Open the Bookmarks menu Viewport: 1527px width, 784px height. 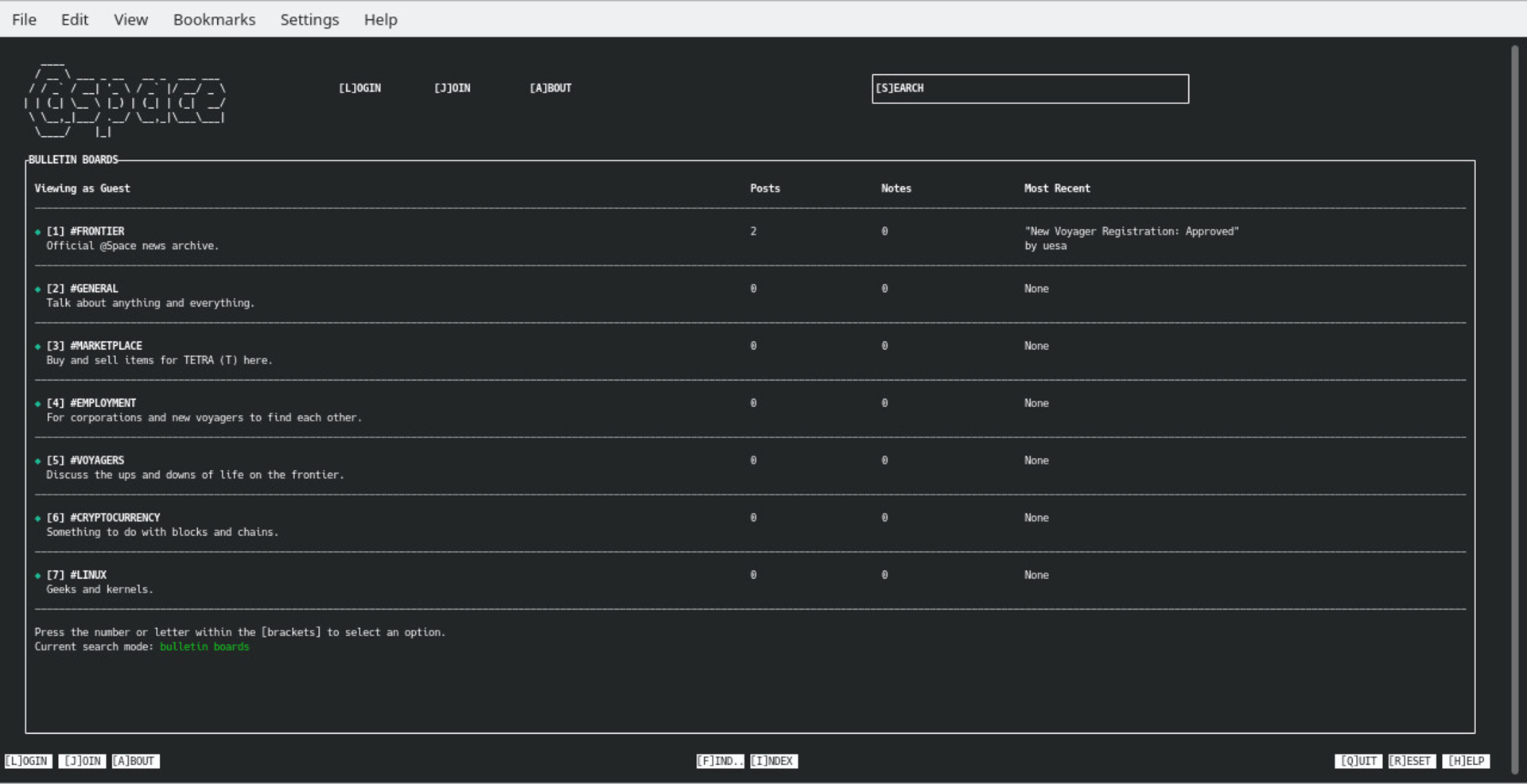point(214,19)
